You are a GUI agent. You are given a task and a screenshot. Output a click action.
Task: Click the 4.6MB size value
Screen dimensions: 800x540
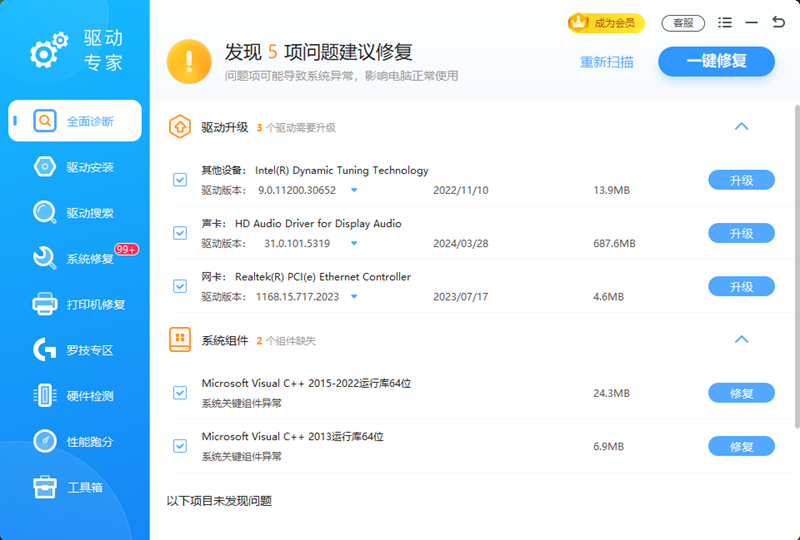click(608, 297)
